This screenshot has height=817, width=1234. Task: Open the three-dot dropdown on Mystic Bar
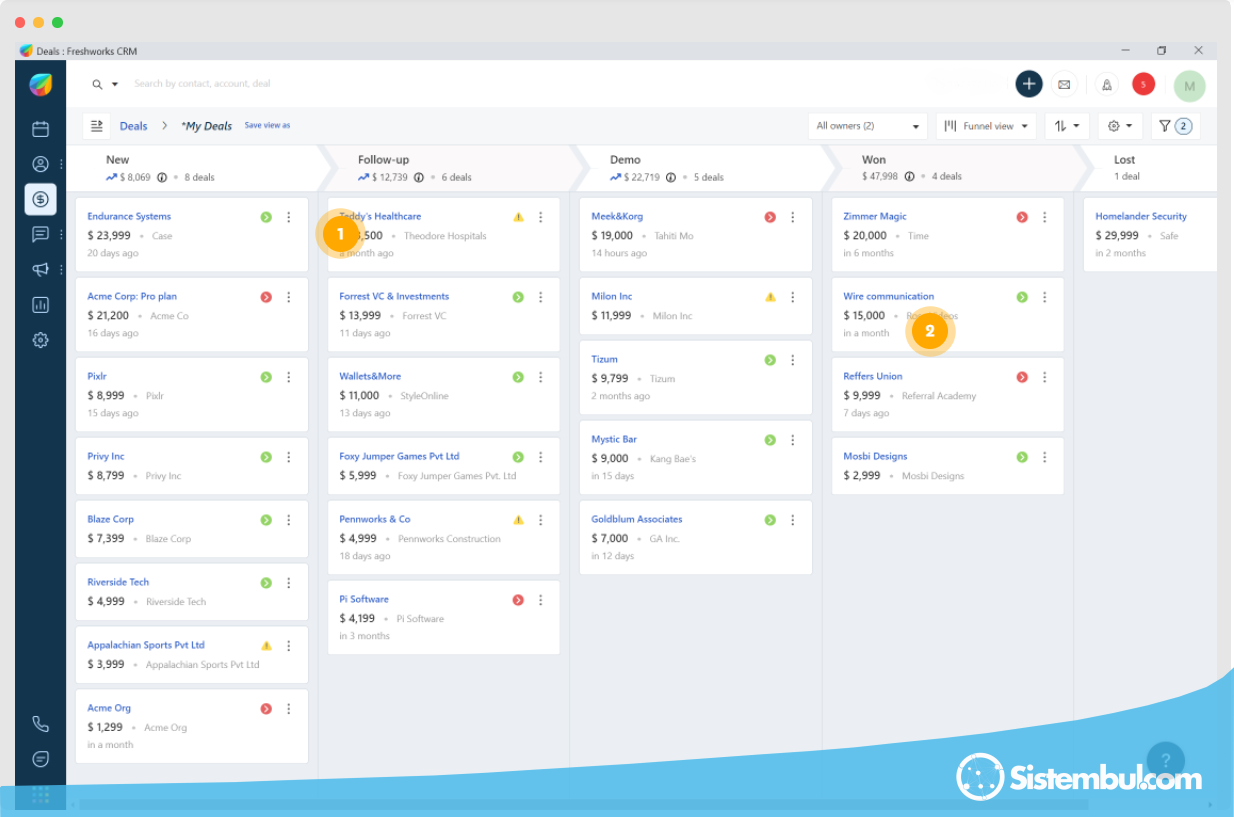tap(793, 440)
